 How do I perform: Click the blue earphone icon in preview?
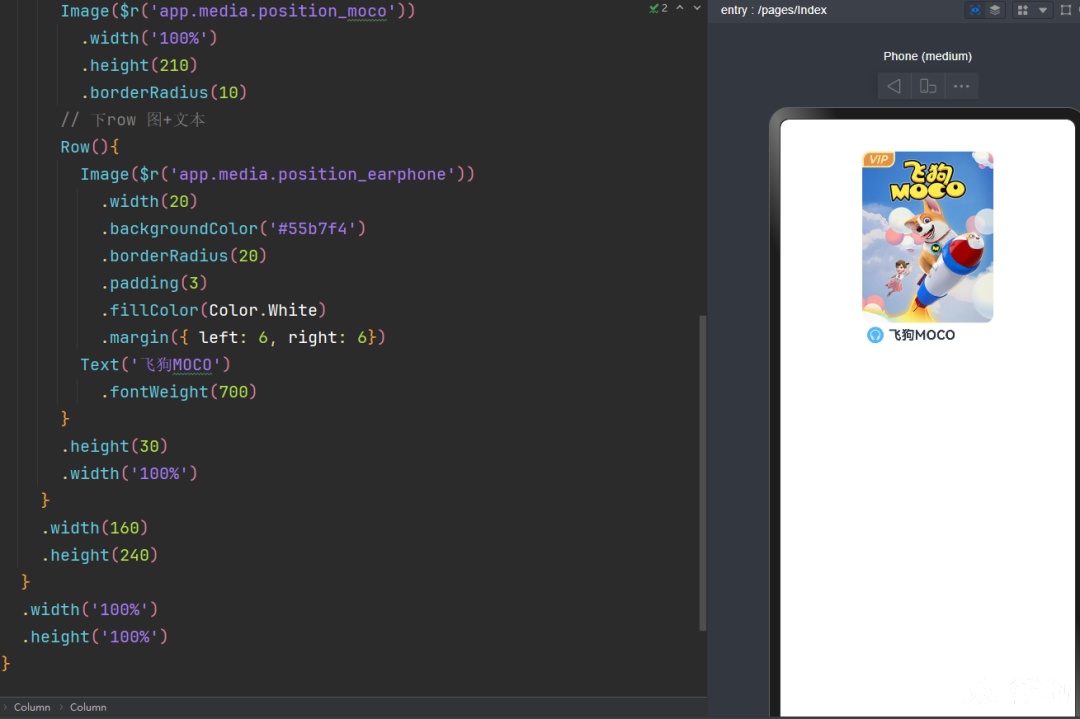pyautogui.click(x=875, y=335)
